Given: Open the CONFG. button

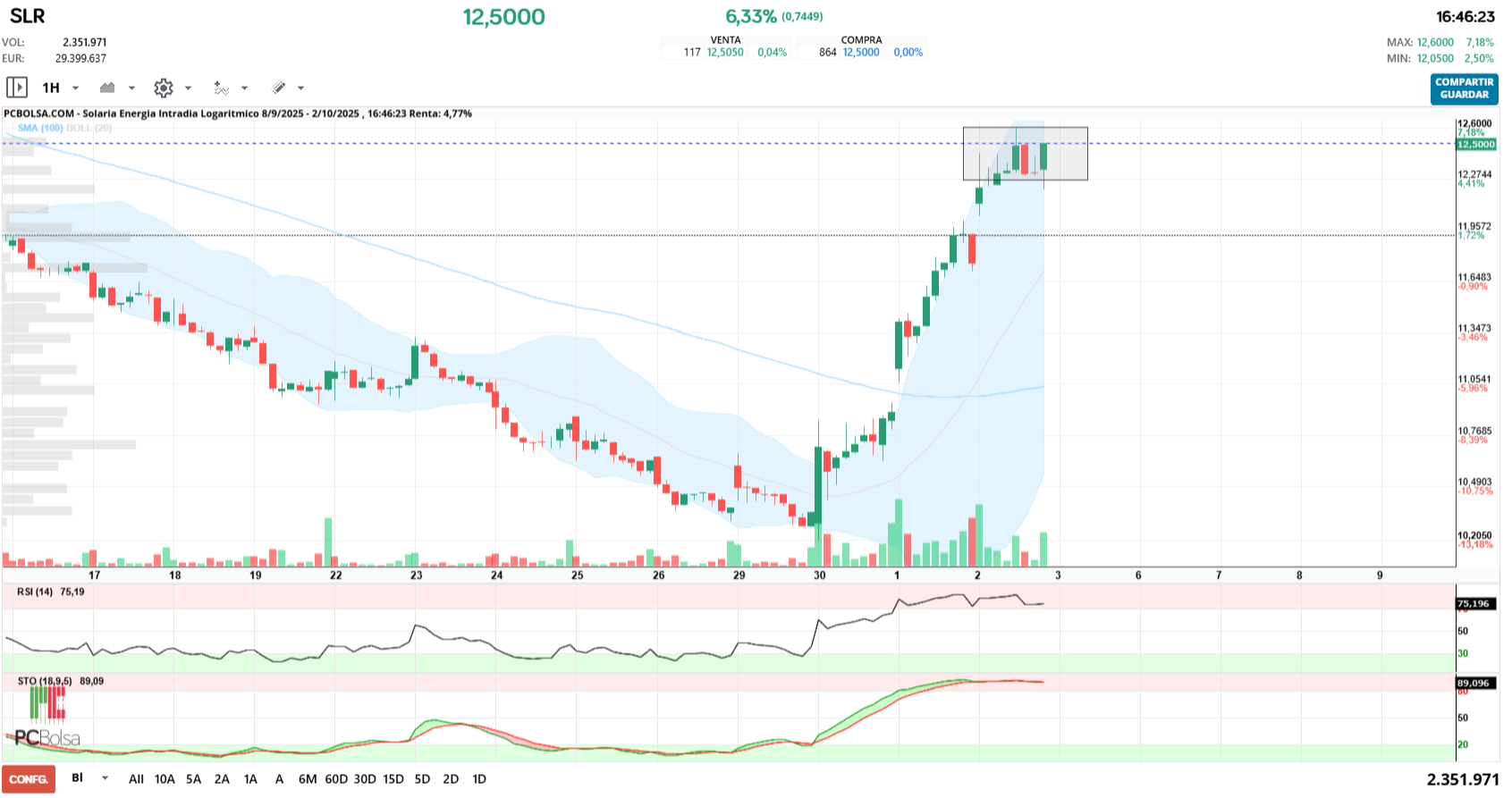Looking at the screenshot, I should [x=29, y=779].
